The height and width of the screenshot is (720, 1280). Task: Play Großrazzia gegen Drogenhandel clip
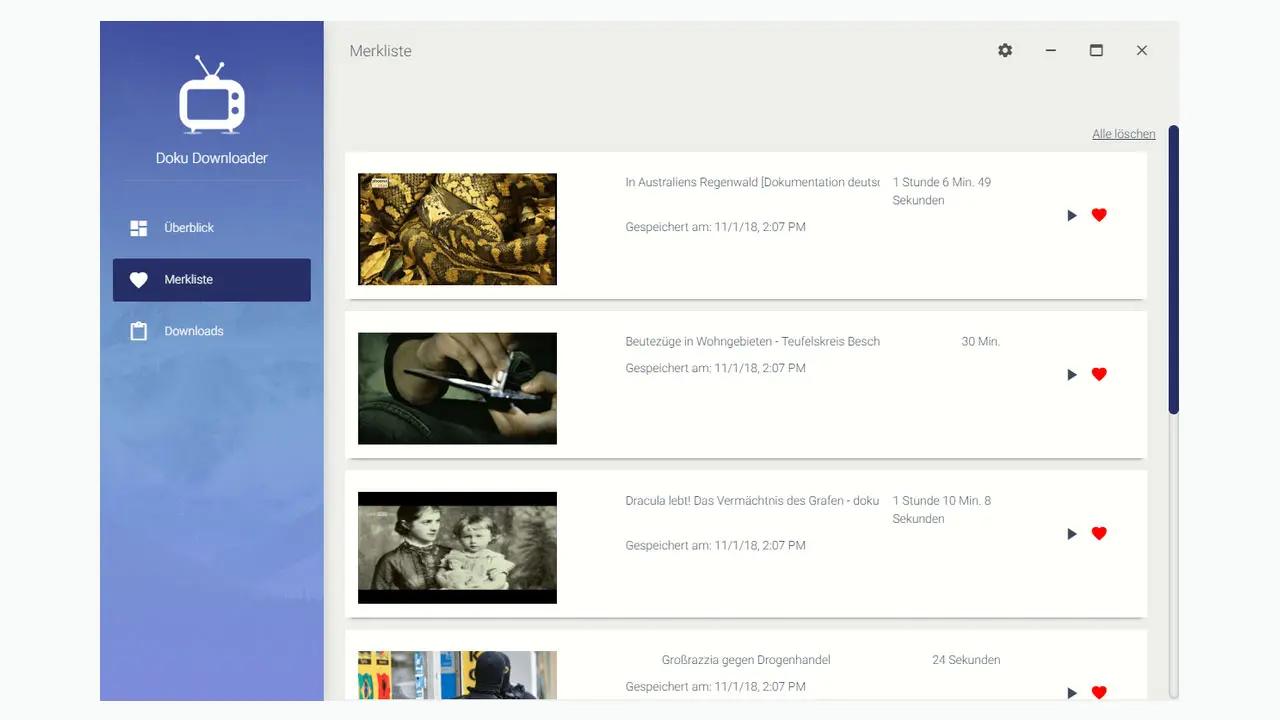[x=1072, y=692]
